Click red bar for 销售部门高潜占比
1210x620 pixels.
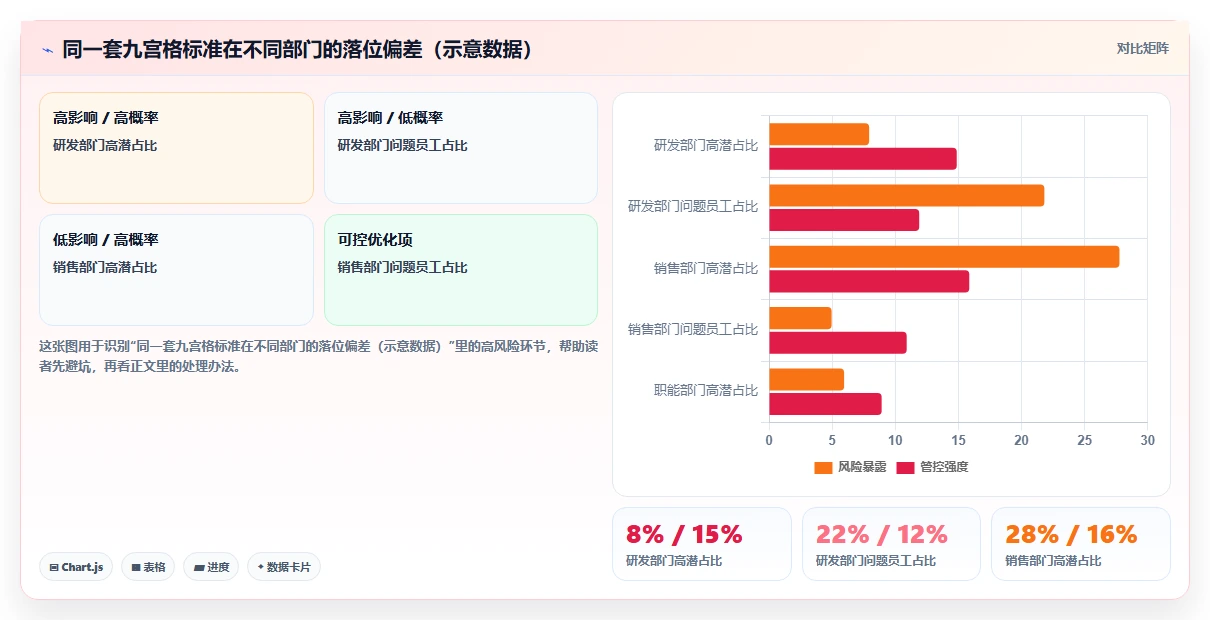(x=869, y=281)
